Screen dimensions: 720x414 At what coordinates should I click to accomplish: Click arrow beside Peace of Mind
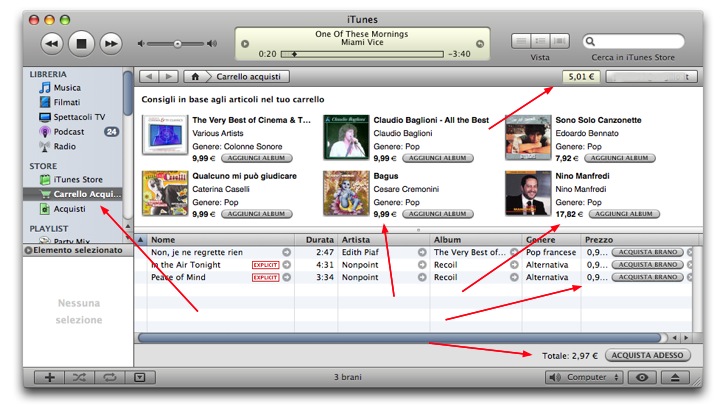(x=287, y=277)
